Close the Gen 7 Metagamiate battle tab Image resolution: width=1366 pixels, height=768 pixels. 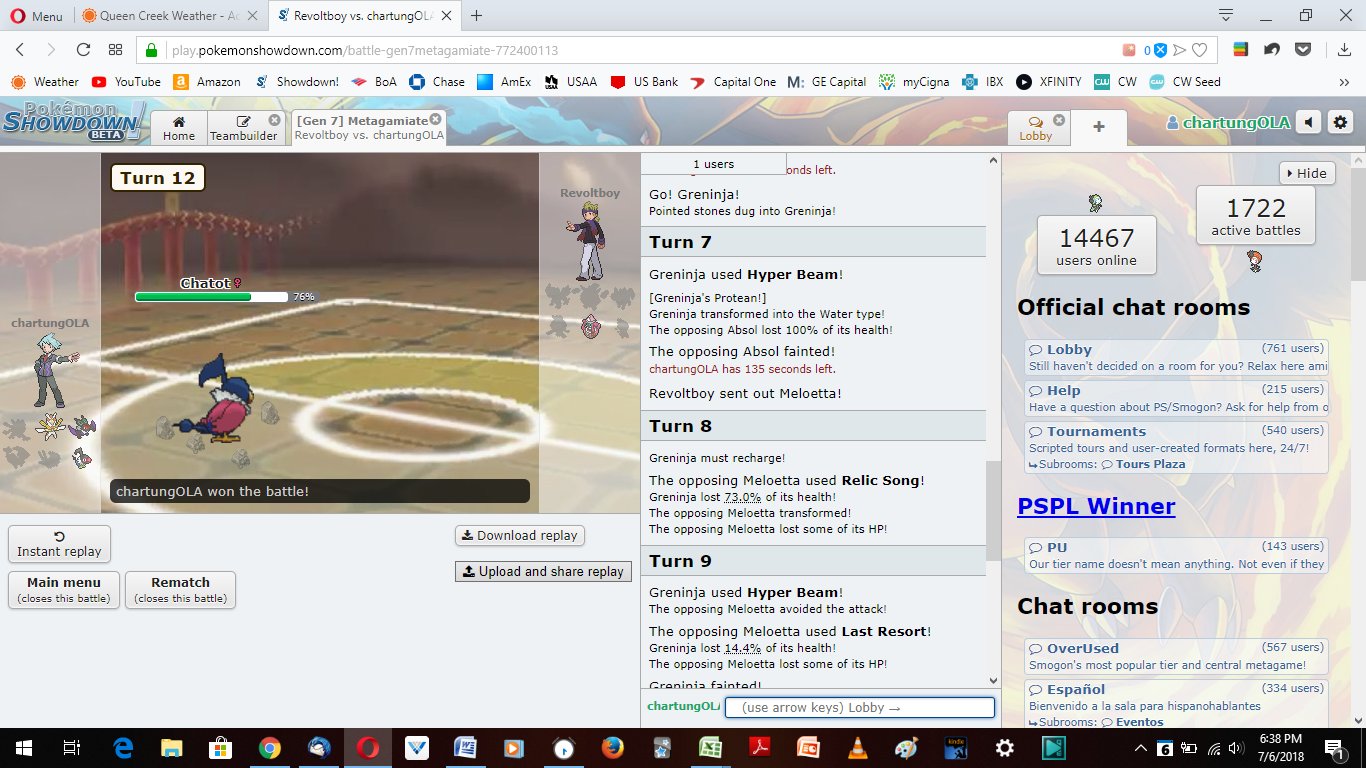[436, 119]
